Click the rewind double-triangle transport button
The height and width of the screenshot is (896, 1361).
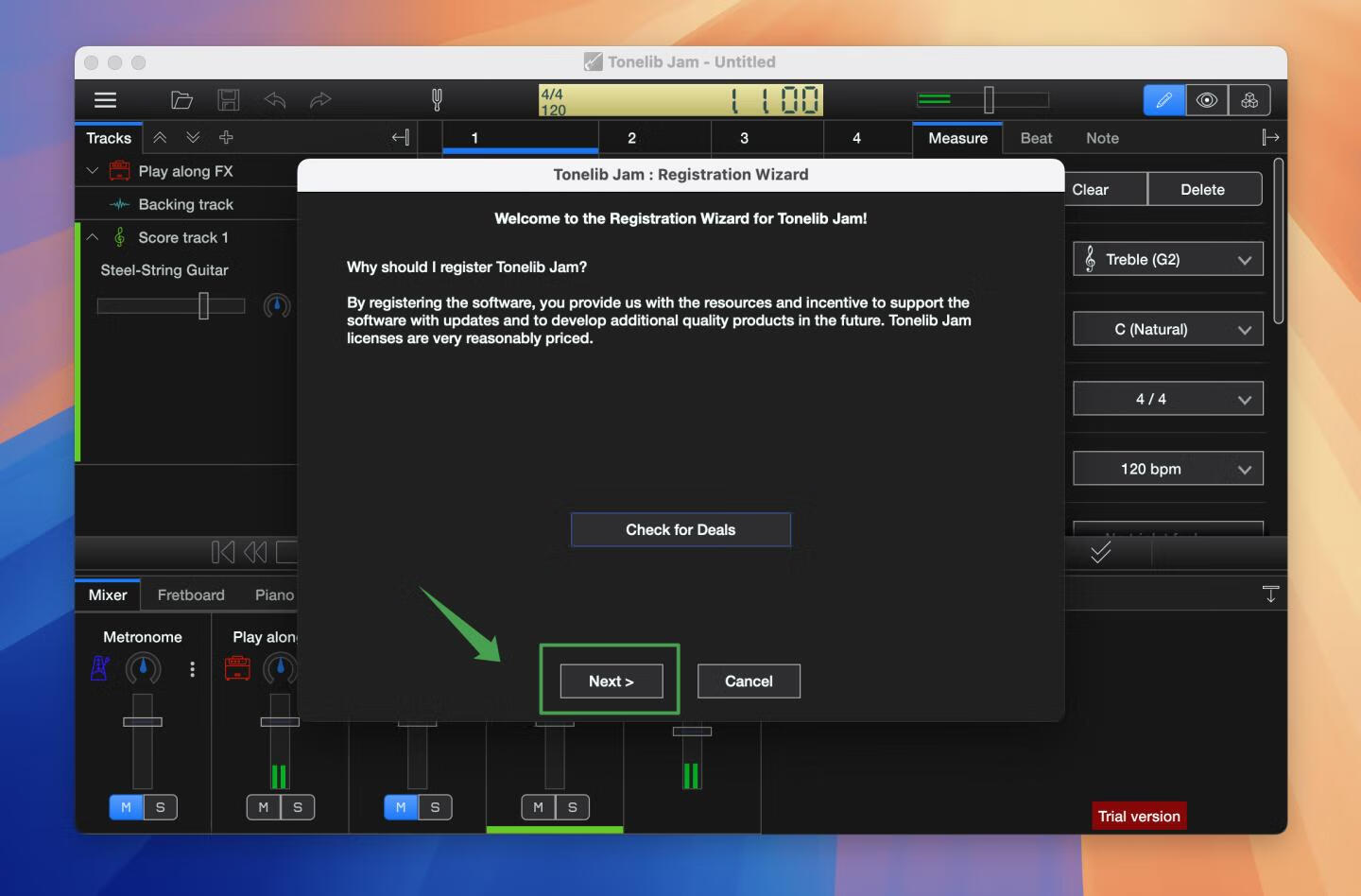click(255, 552)
